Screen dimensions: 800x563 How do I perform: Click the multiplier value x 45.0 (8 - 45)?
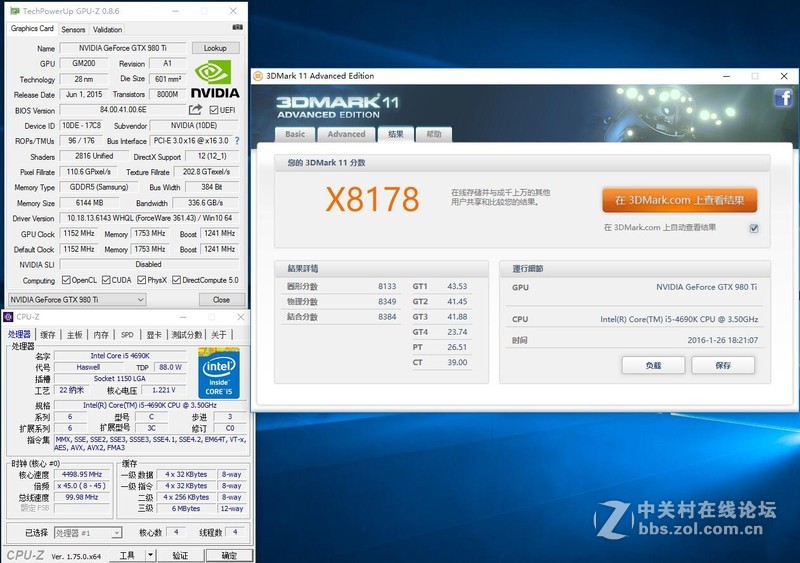[x=82, y=486]
